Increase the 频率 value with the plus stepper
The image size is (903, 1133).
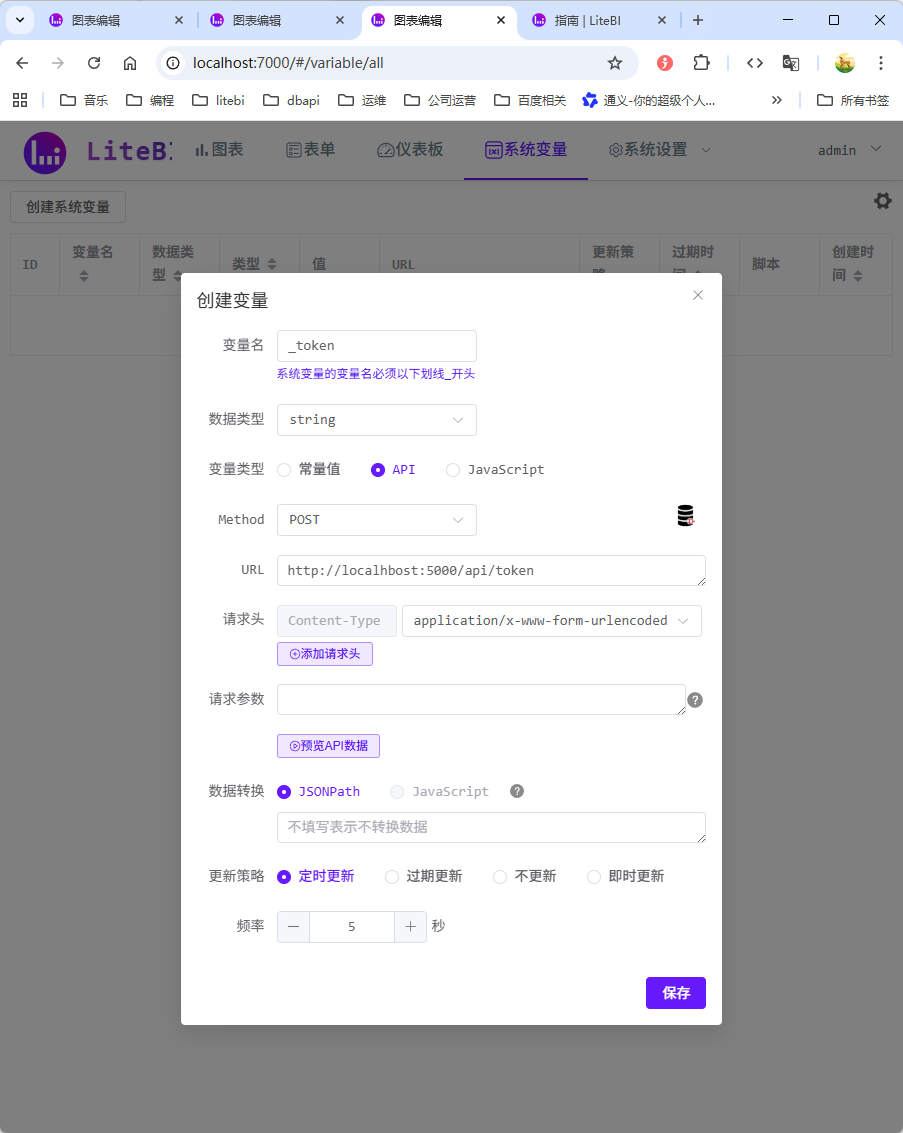point(410,926)
